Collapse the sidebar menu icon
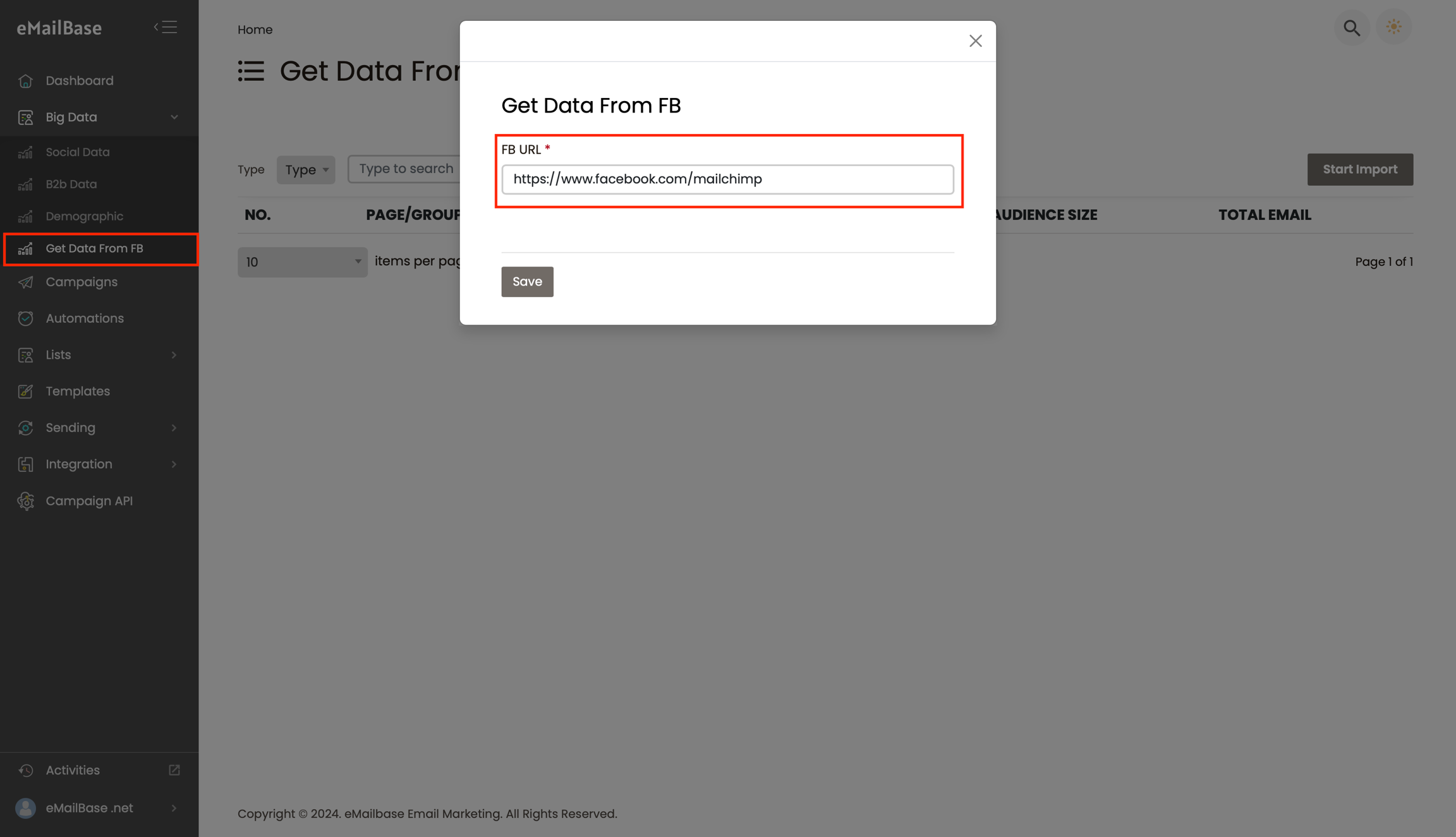Screen dimensions: 1456x837 (x=166, y=27)
